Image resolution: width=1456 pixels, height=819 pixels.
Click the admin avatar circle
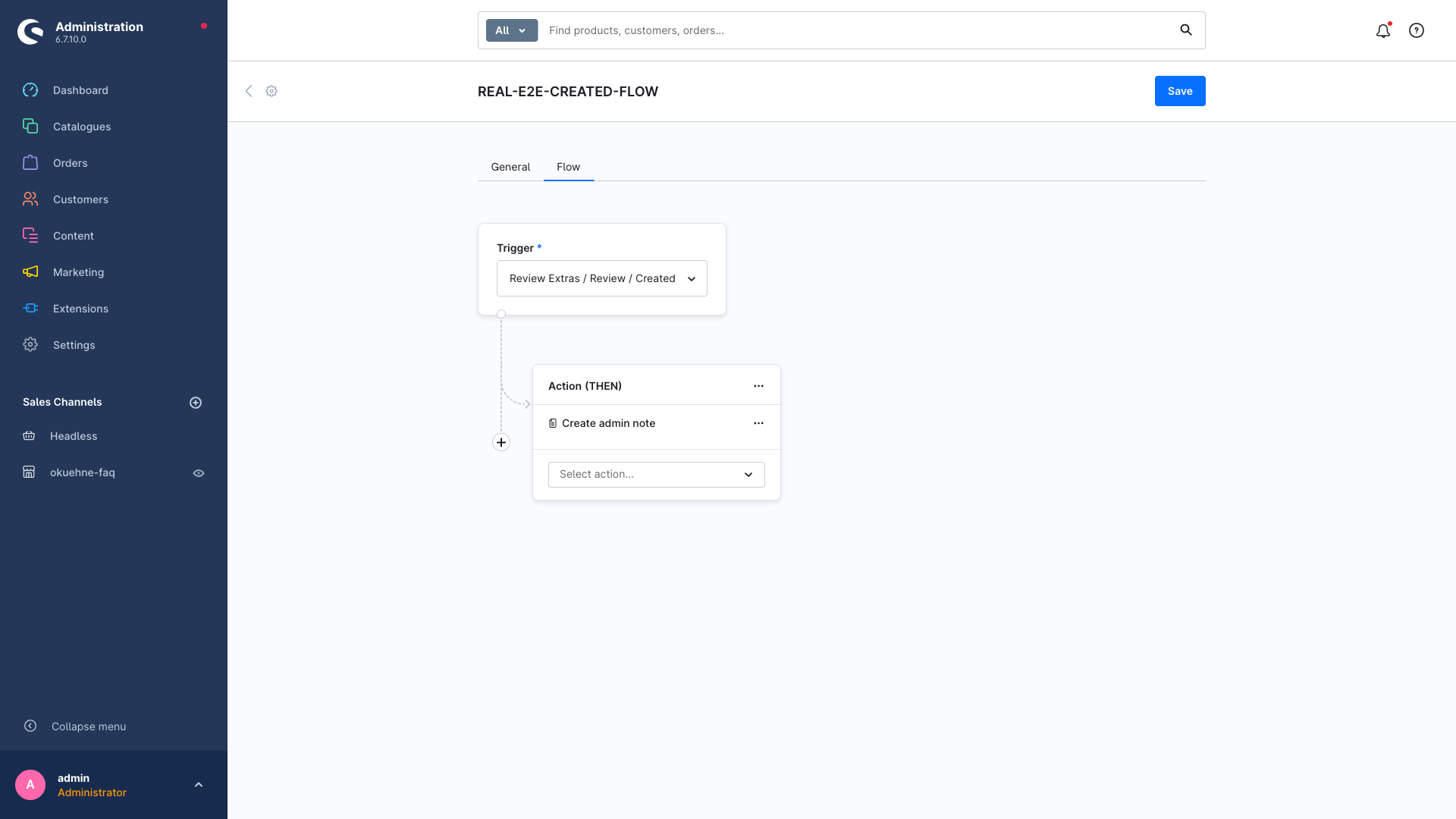coord(30,785)
